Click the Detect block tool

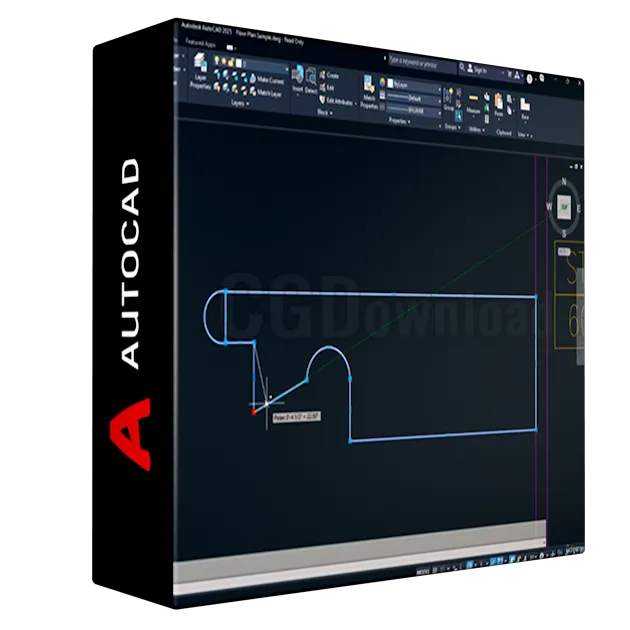pos(311,82)
